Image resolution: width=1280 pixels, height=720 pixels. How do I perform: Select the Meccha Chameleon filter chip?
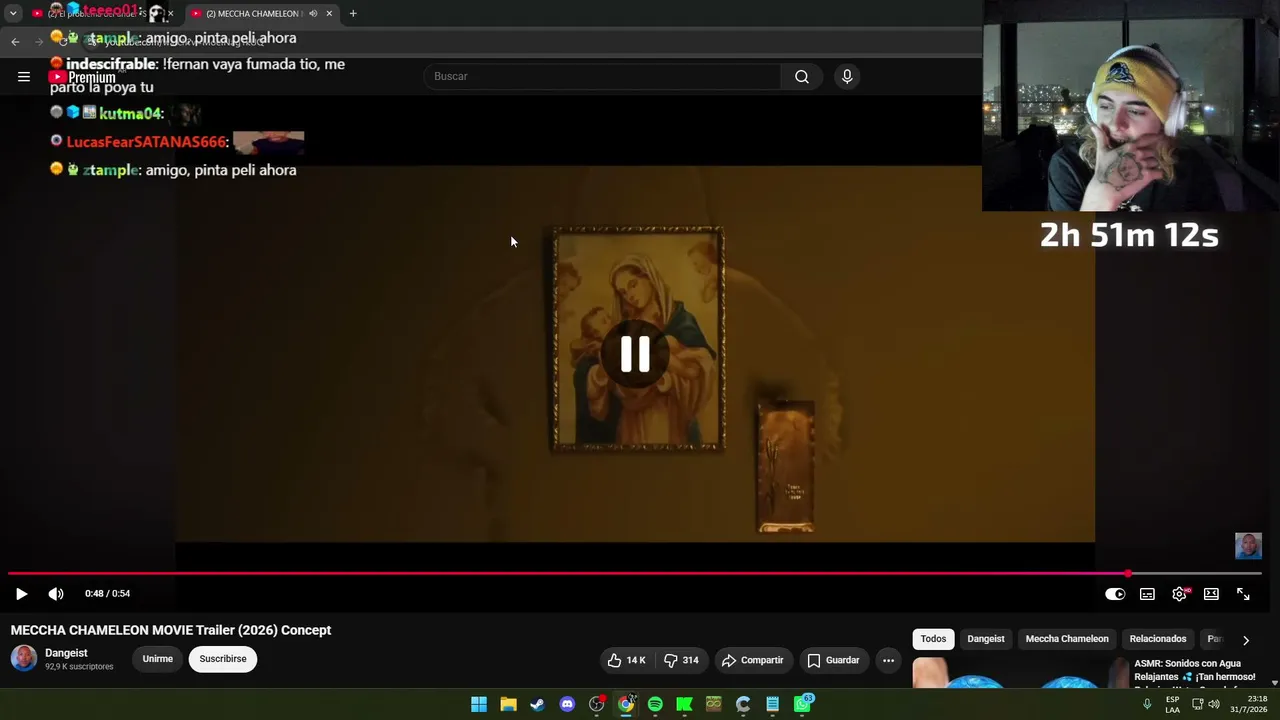point(1067,639)
